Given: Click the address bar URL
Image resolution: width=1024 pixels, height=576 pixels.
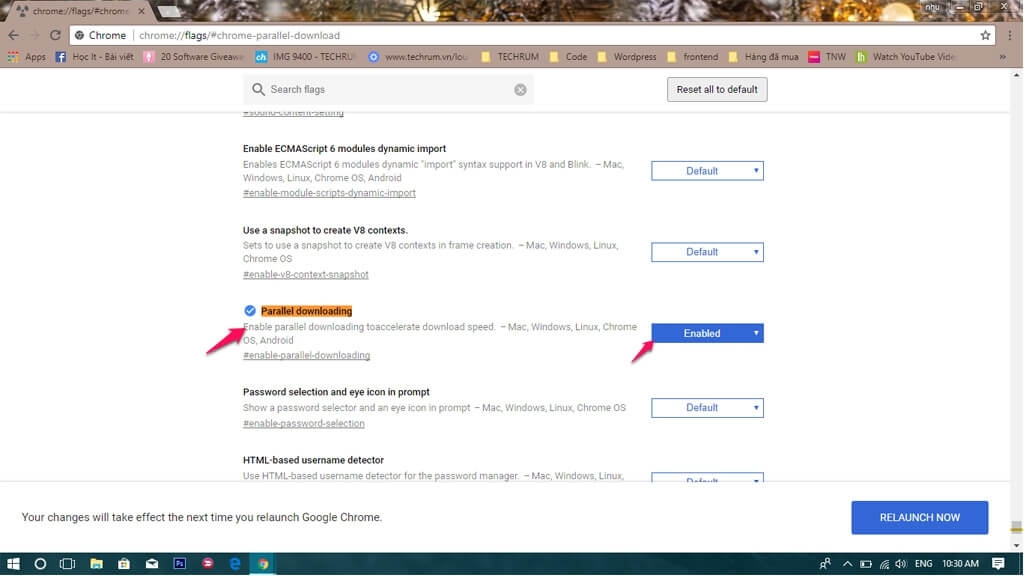Looking at the screenshot, I should (x=240, y=35).
